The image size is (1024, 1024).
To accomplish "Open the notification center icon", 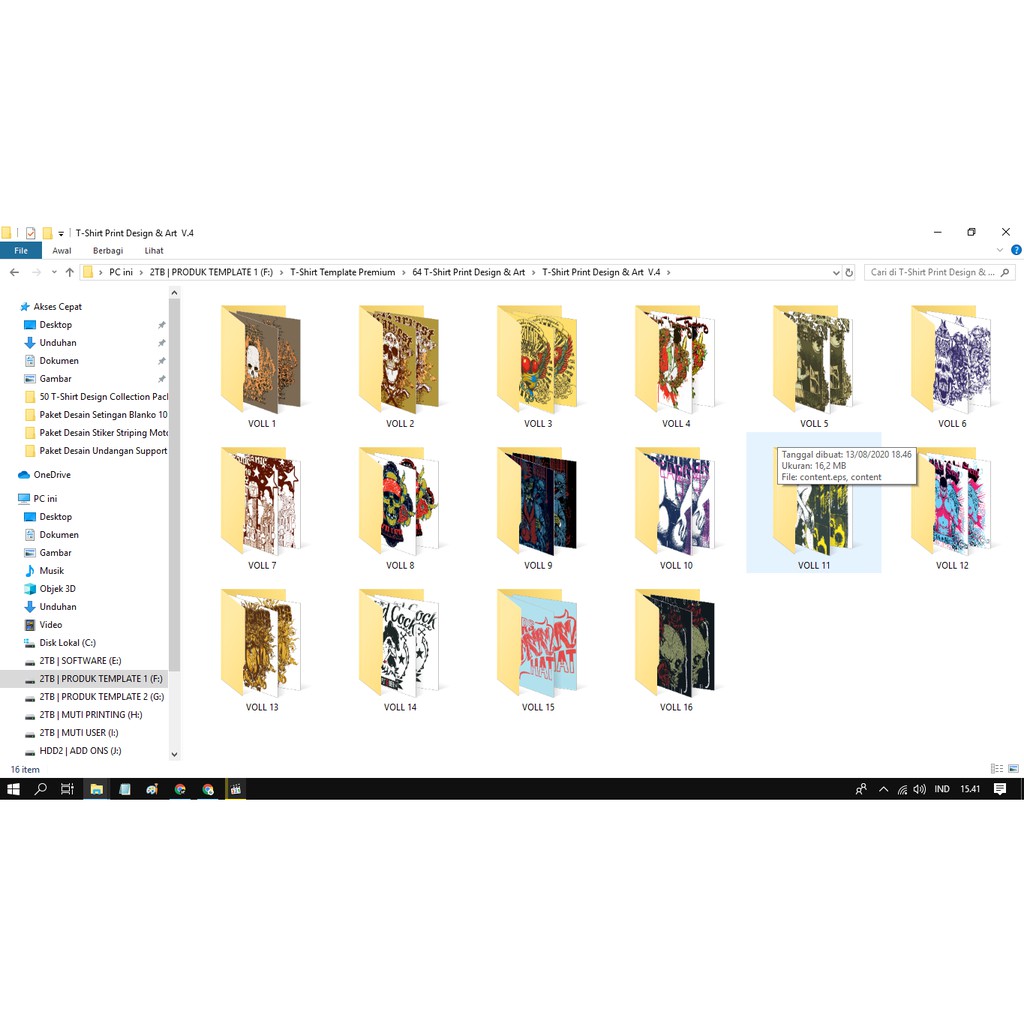I will tap(999, 789).
